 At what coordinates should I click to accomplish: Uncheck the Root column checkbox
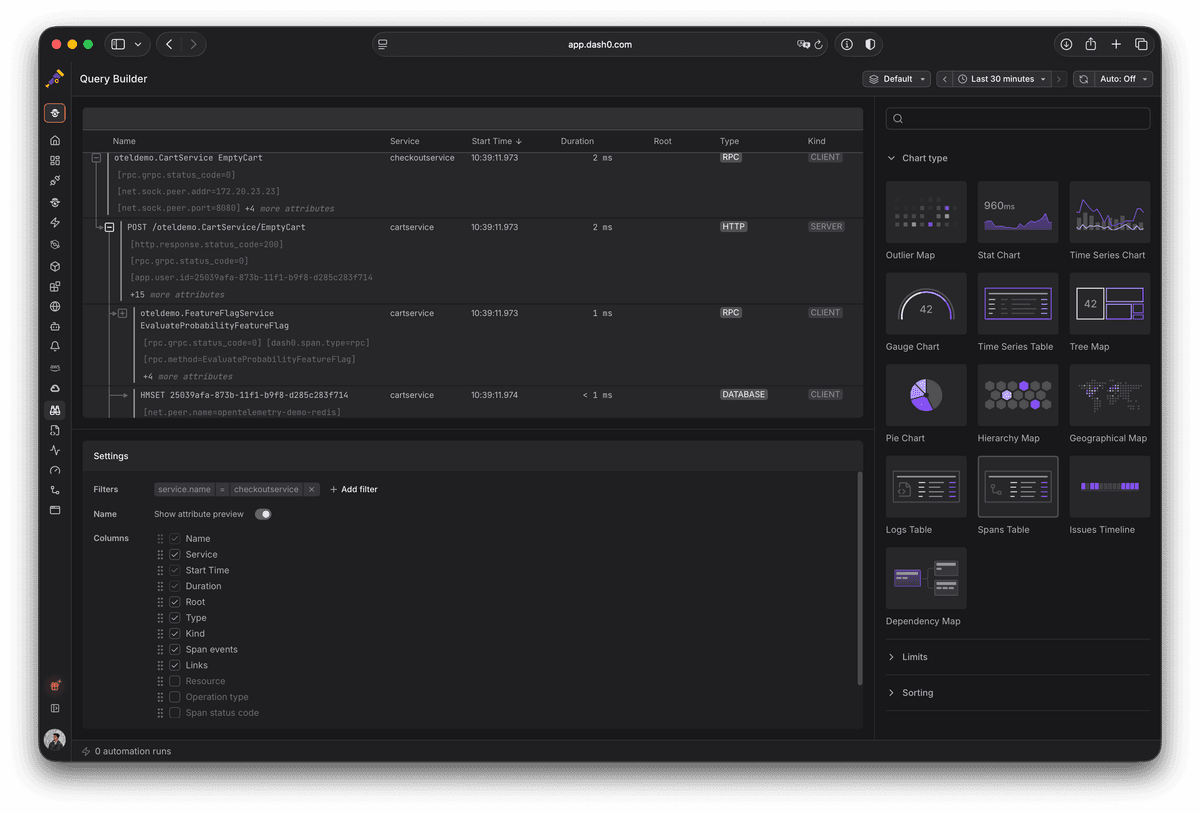tap(175, 602)
